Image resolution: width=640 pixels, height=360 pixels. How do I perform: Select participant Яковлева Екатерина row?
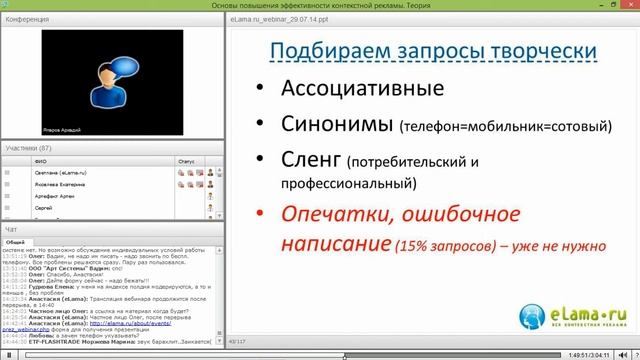(108, 184)
